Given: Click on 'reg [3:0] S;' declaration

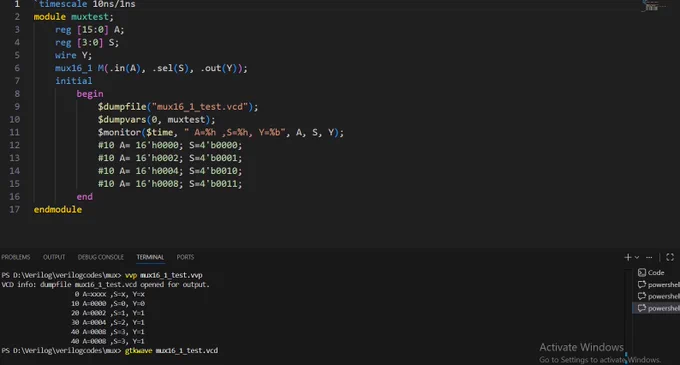Looking at the screenshot, I should [x=87, y=42].
